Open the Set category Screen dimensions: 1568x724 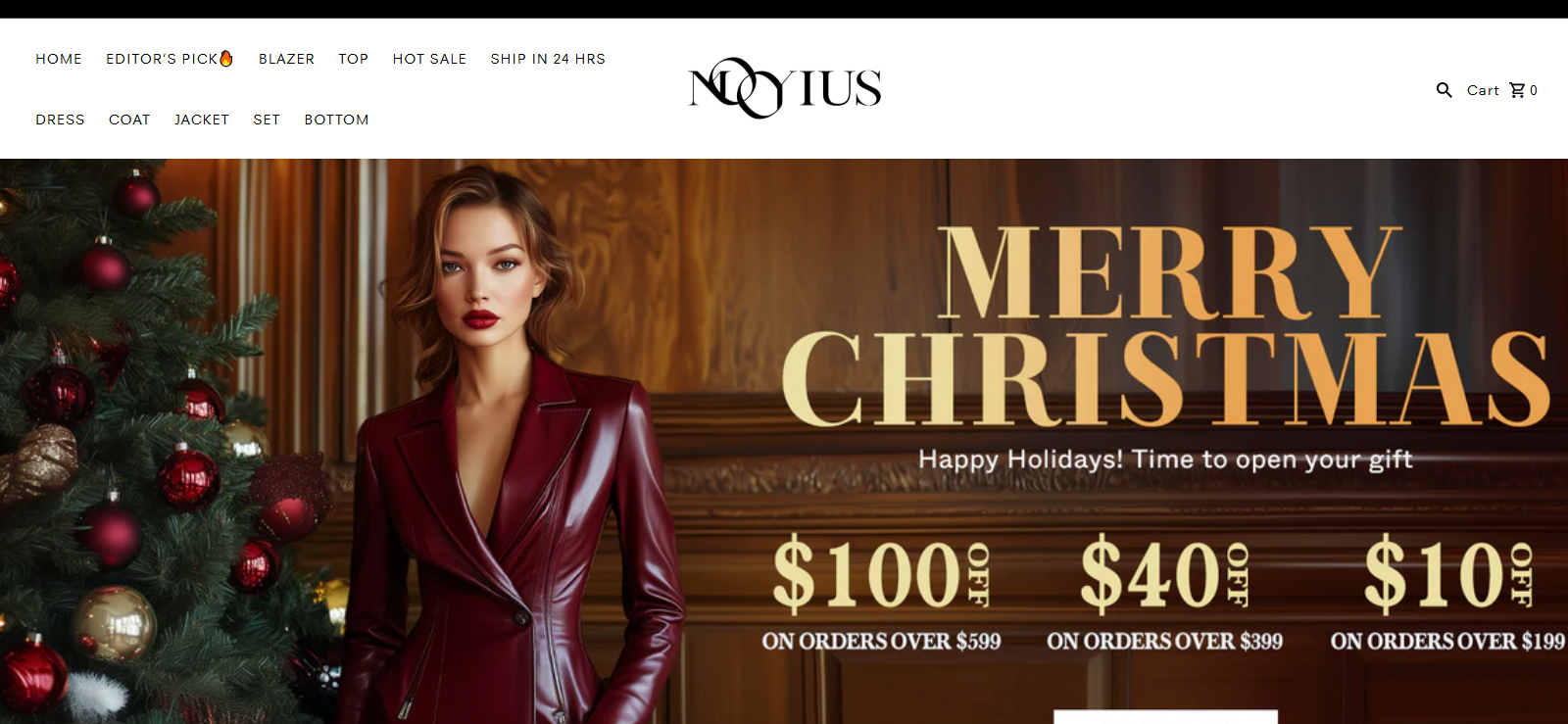click(267, 120)
